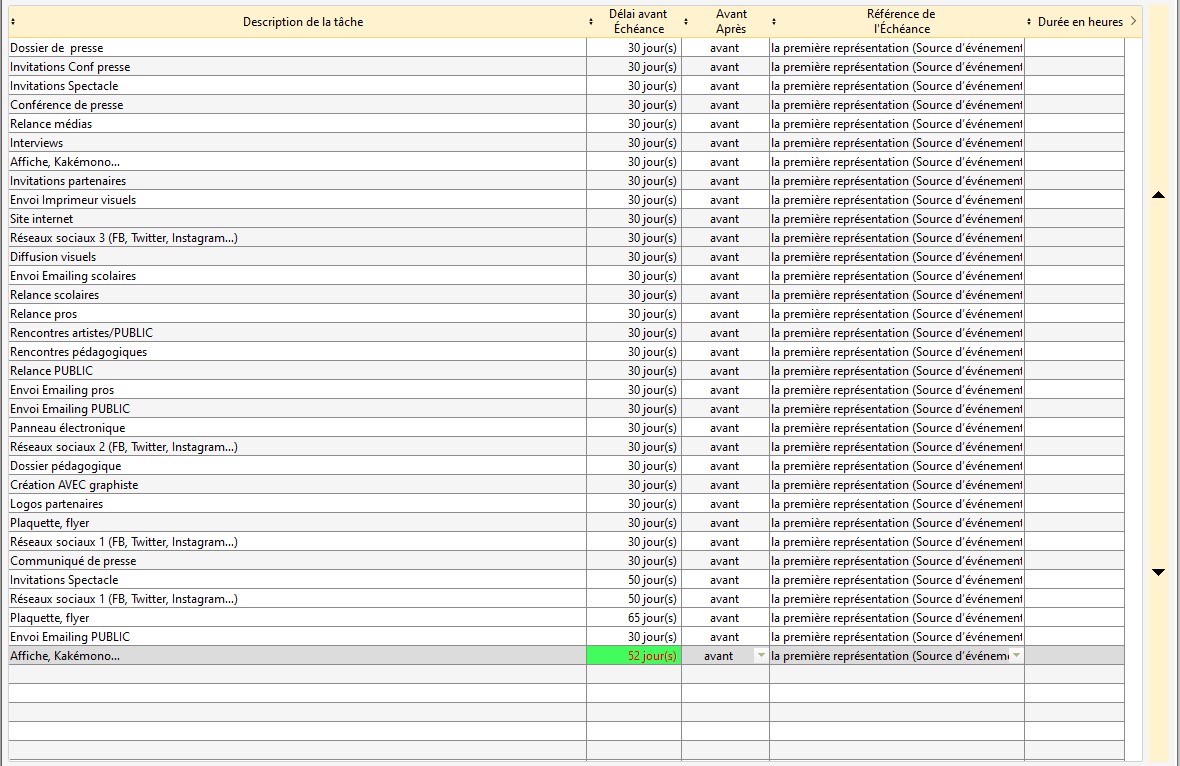Image resolution: width=1180 pixels, height=766 pixels.
Task: Expand the Référence dropdown in the selected row
Action: point(1016,656)
